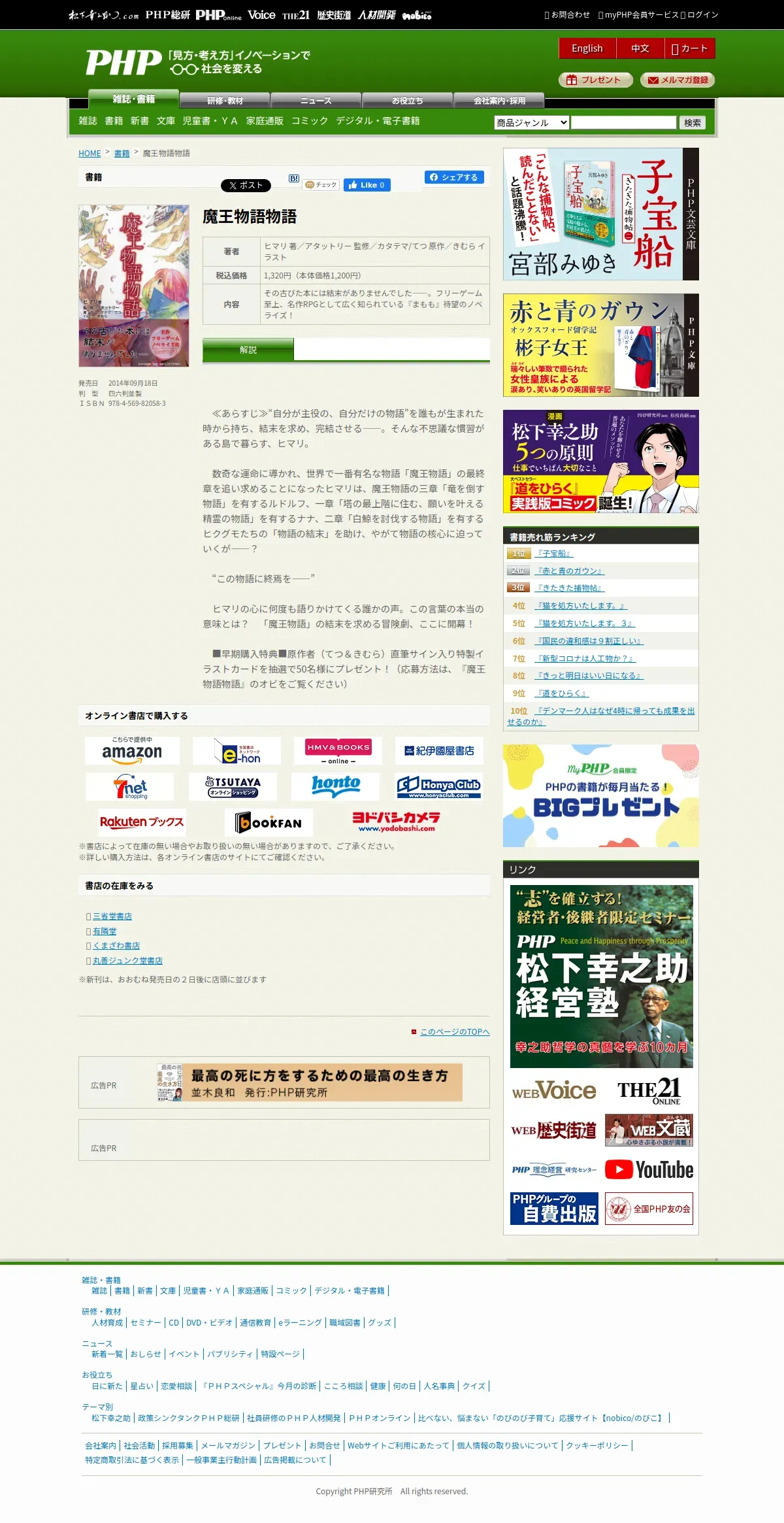Click the search text input field
784x1523 pixels.
click(624, 122)
